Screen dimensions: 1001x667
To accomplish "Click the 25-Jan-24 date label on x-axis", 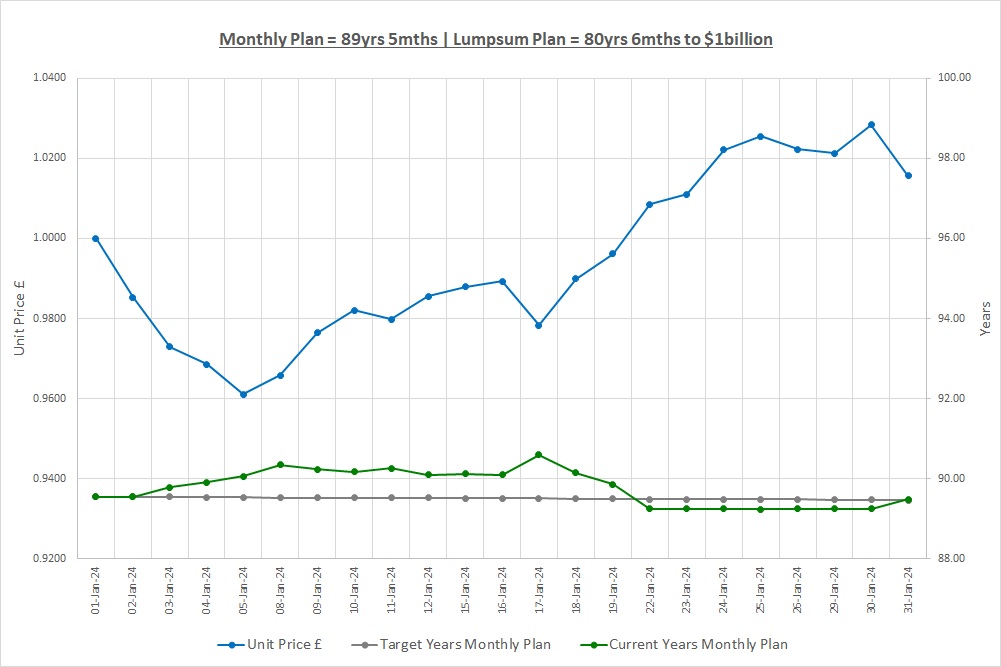I will [761, 592].
